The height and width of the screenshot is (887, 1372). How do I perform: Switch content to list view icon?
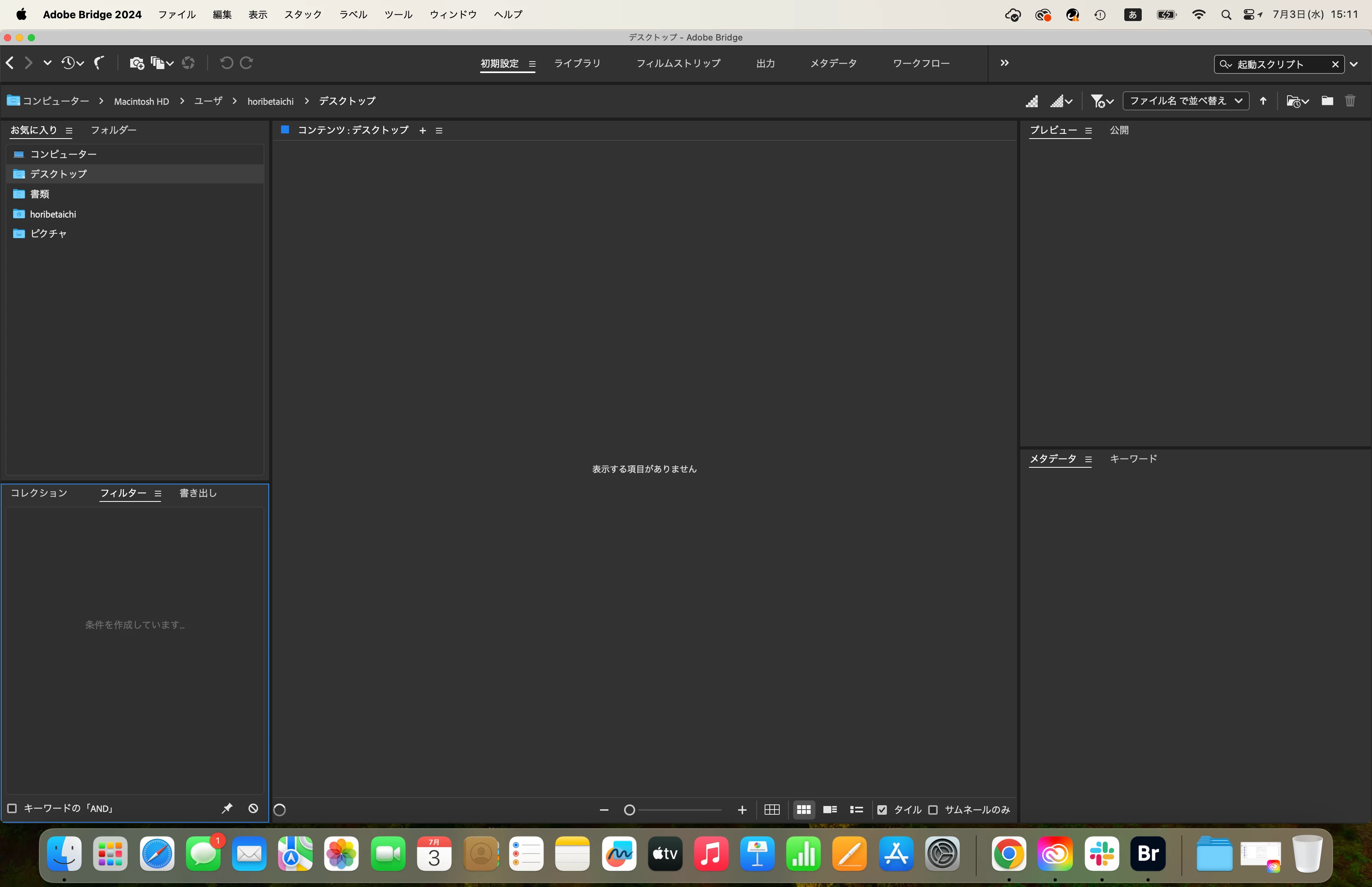[x=856, y=810]
